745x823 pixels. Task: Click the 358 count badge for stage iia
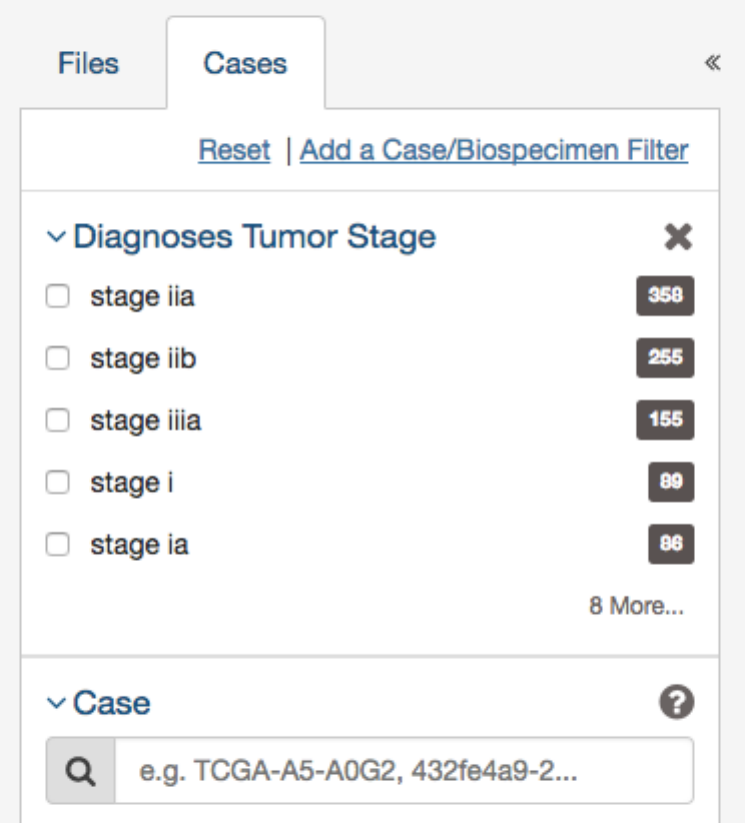[665, 296]
